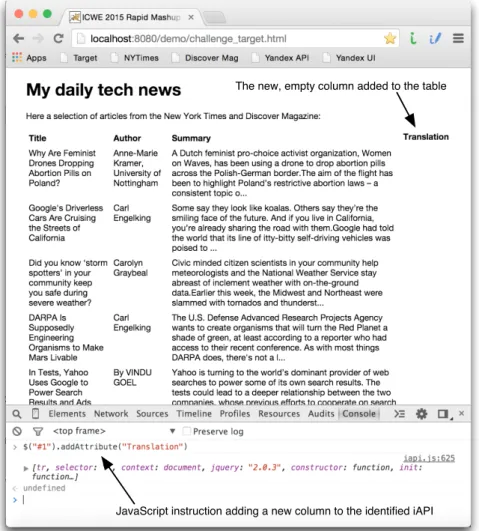The height and width of the screenshot is (531, 479).
Task: Click the console filter funnel icon
Action: pos(38,431)
